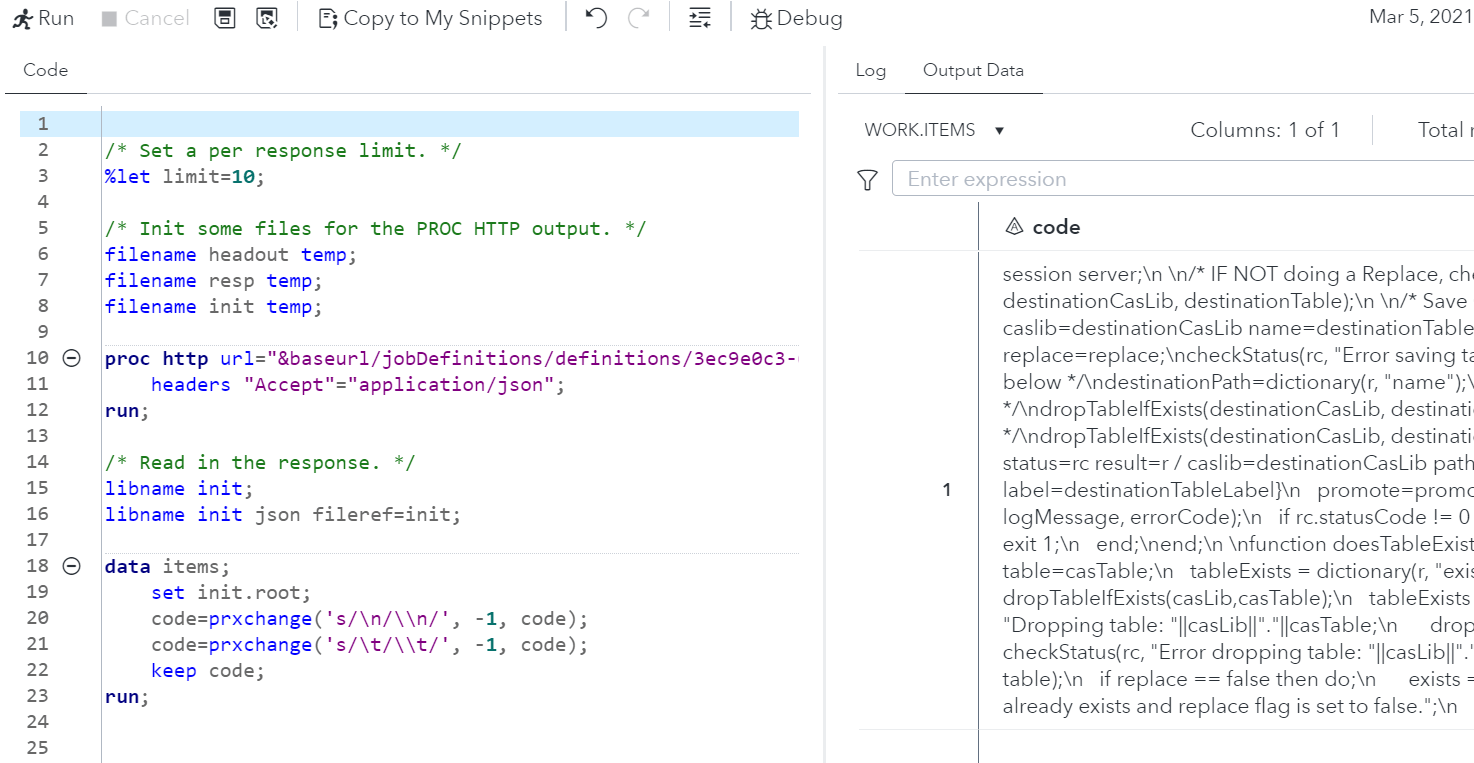The image size is (1474, 763).
Task: Switch to the Log tab
Action: coord(870,70)
